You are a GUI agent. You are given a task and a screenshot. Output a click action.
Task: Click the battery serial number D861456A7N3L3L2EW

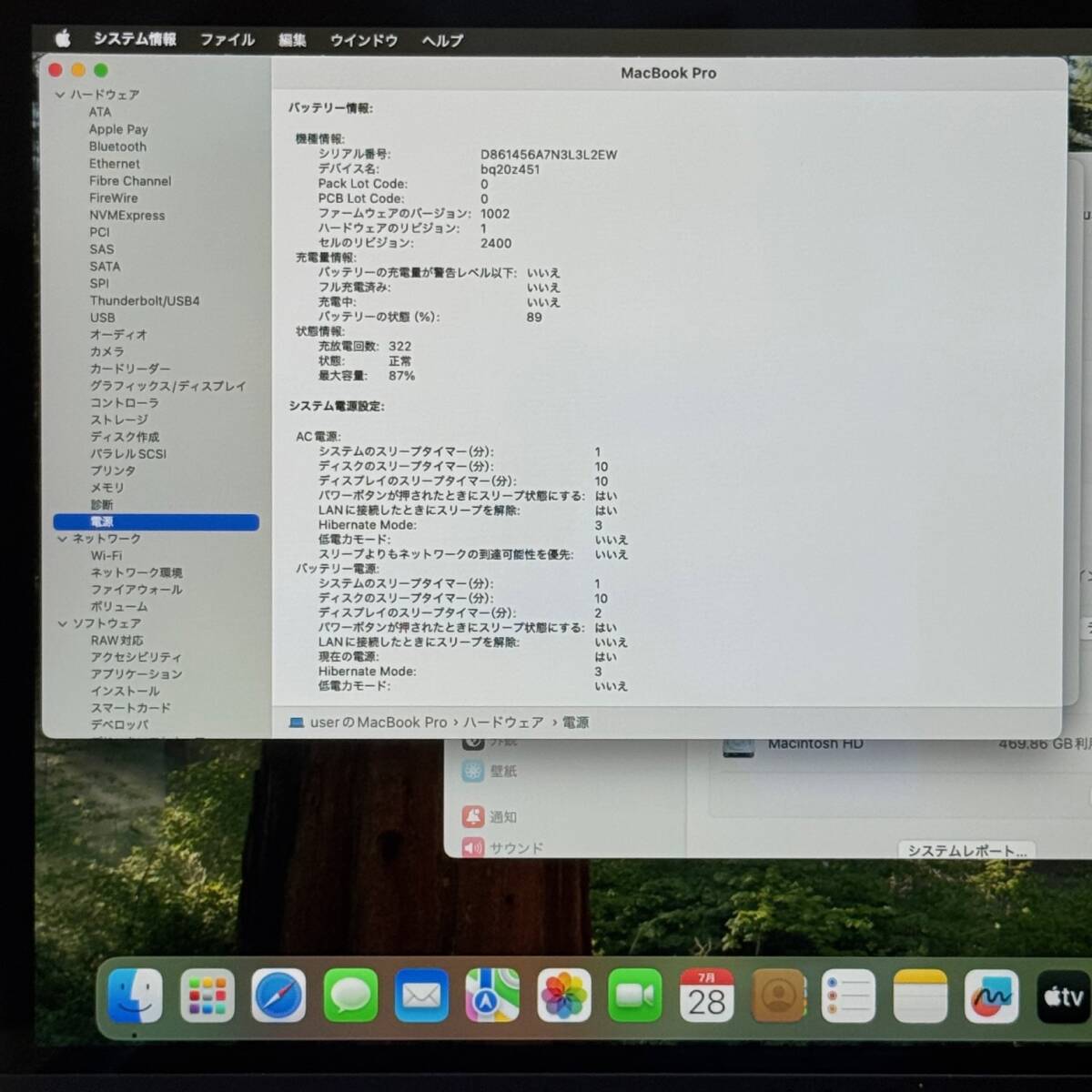coord(549,155)
